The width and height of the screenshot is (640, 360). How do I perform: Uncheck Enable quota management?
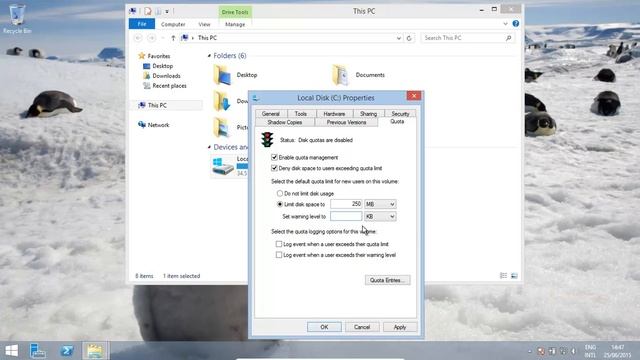(274, 157)
